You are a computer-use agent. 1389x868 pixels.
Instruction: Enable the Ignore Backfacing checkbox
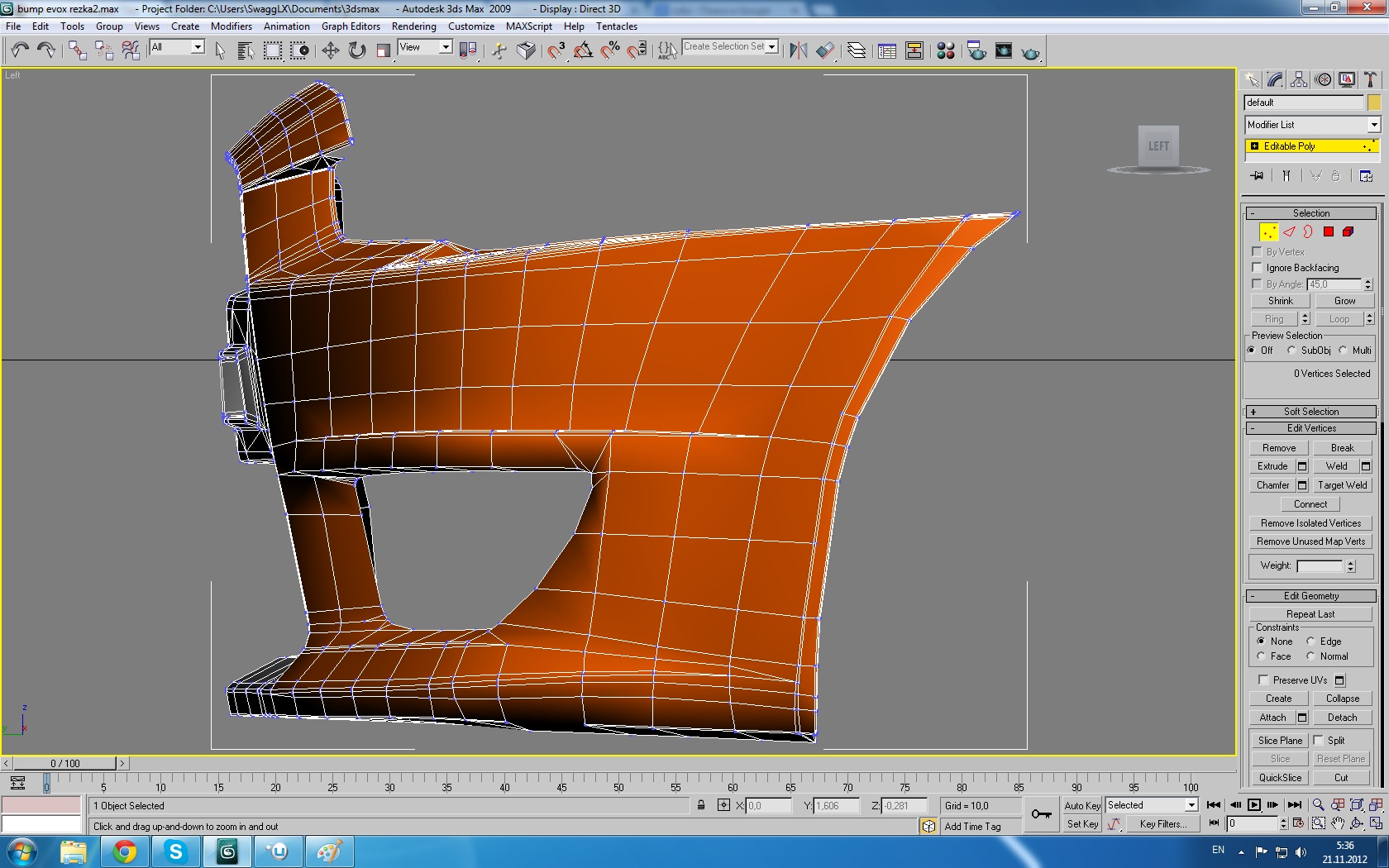1258,268
